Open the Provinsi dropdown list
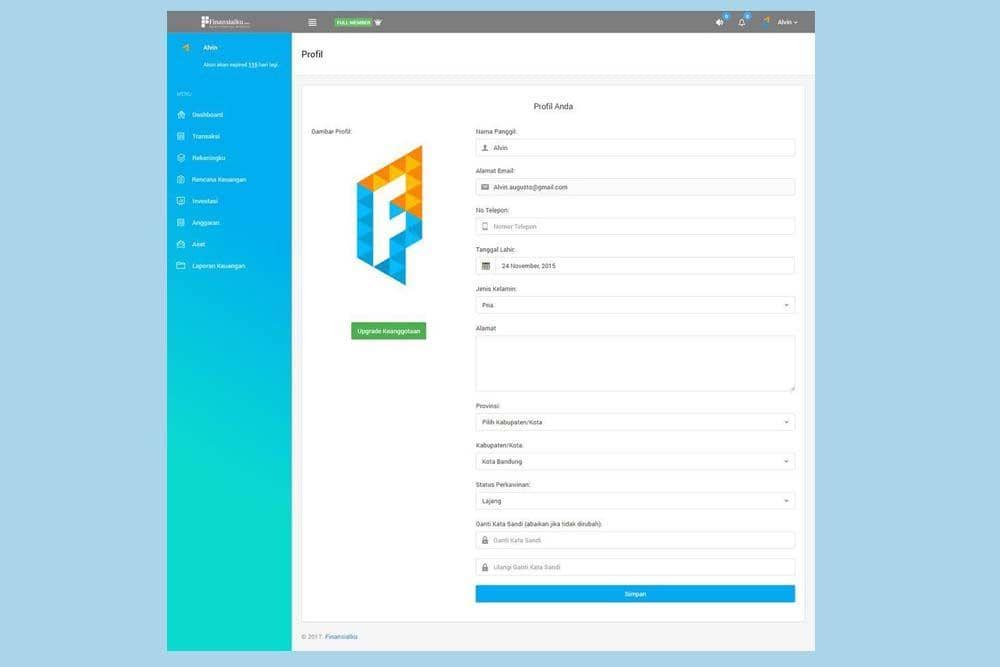The width and height of the screenshot is (1000, 667). [x=635, y=422]
